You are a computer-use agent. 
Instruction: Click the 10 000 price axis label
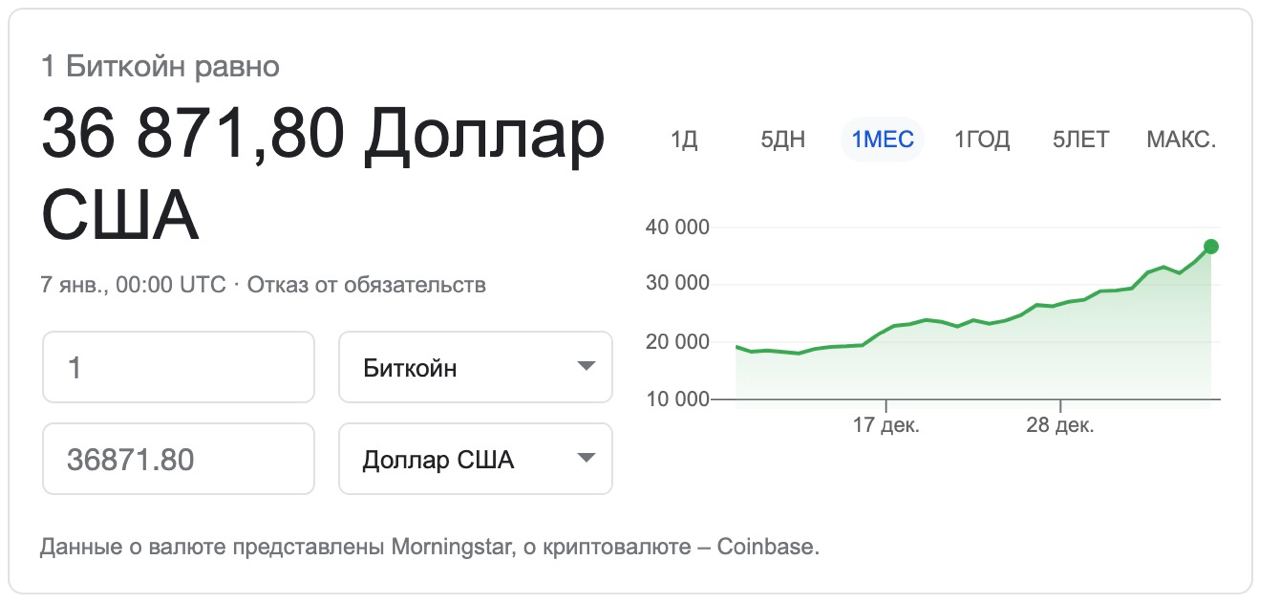[678, 400]
